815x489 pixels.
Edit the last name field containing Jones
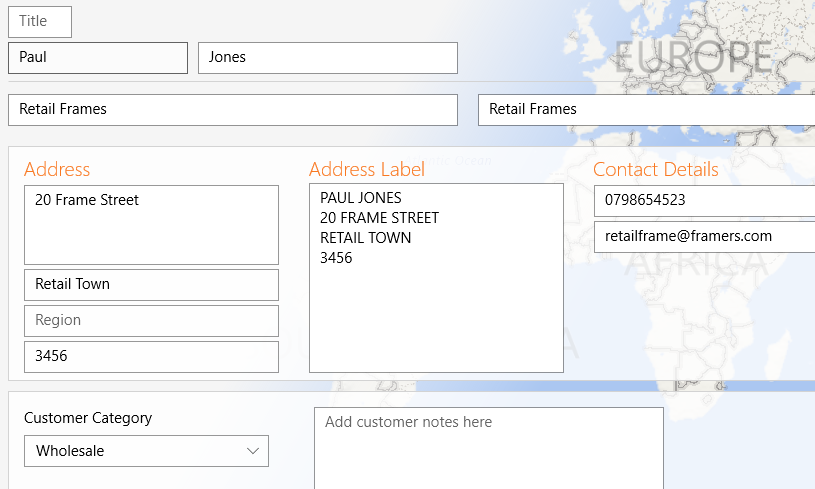pos(328,58)
